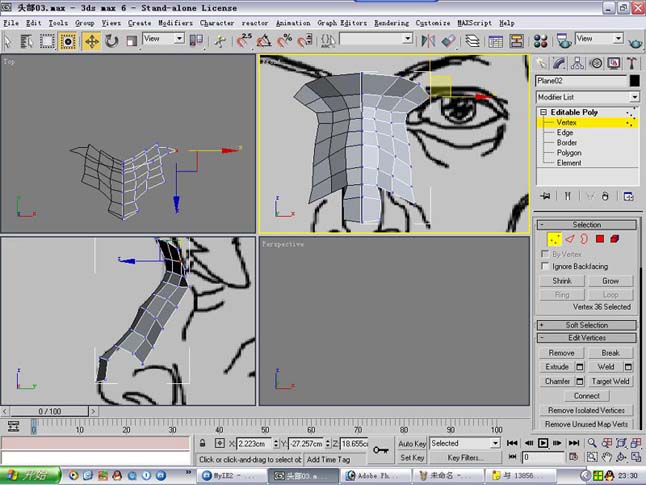
Task: Click the Connect button
Action: tap(587, 396)
